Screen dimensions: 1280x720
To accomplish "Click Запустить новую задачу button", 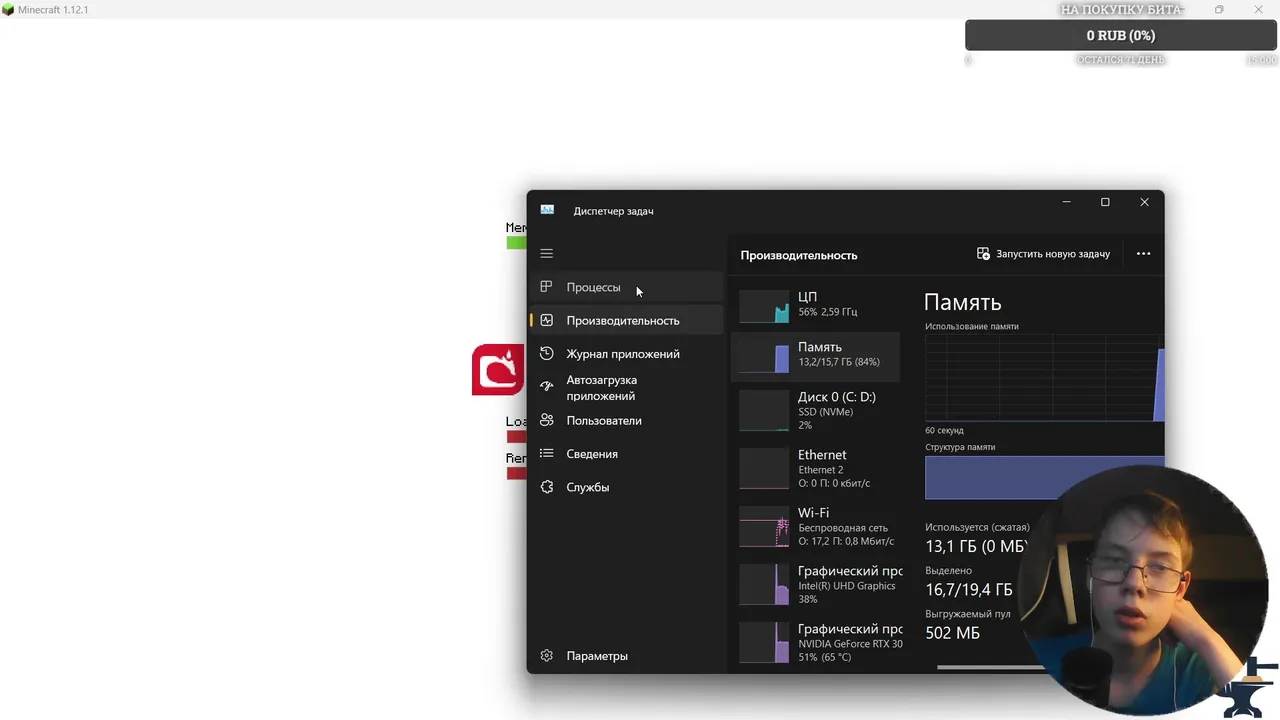I will (x=1043, y=254).
